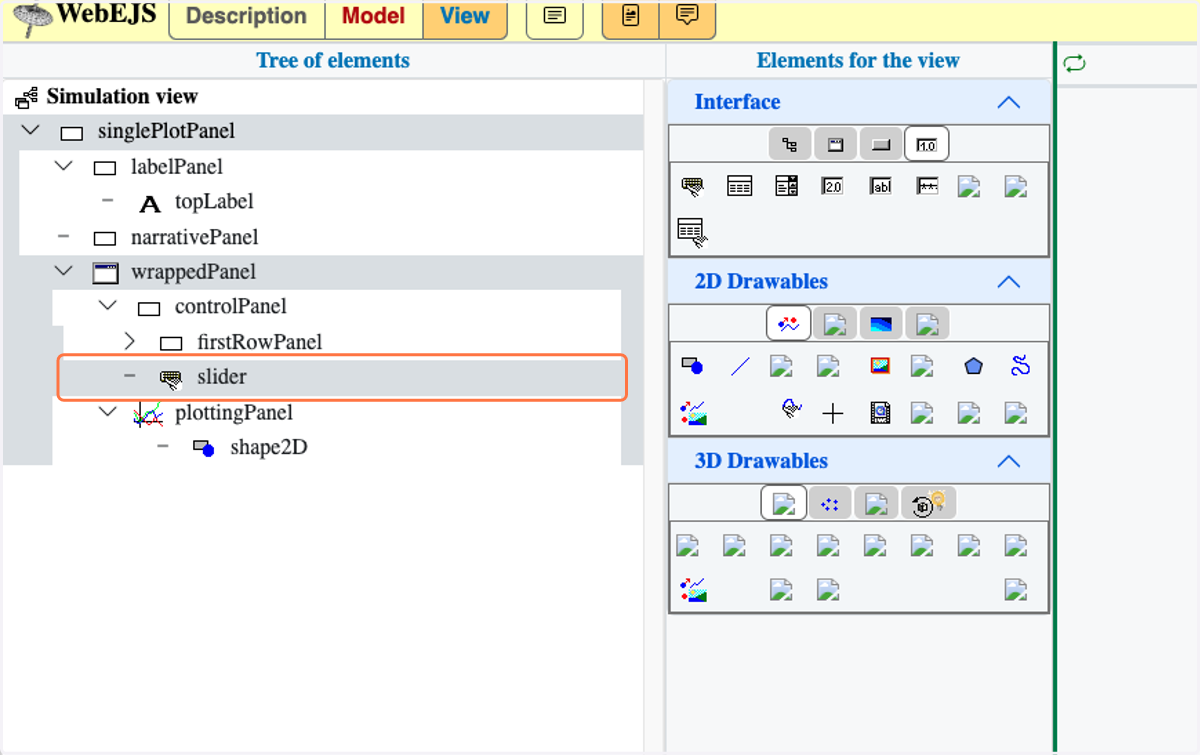Choose the blue line segment element in 2D Drawables
Image resolution: width=1200 pixels, height=755 pixels.
[739, 366]
